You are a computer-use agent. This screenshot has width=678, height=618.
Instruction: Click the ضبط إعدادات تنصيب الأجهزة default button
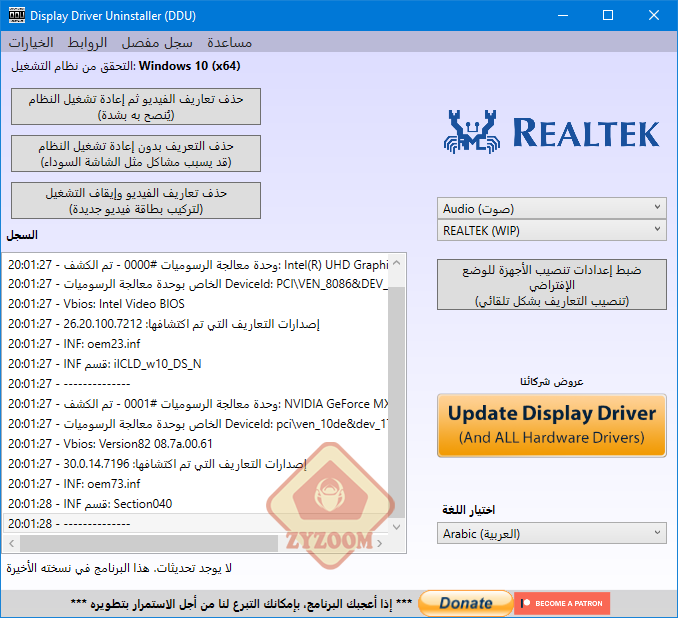pos(552,285)
